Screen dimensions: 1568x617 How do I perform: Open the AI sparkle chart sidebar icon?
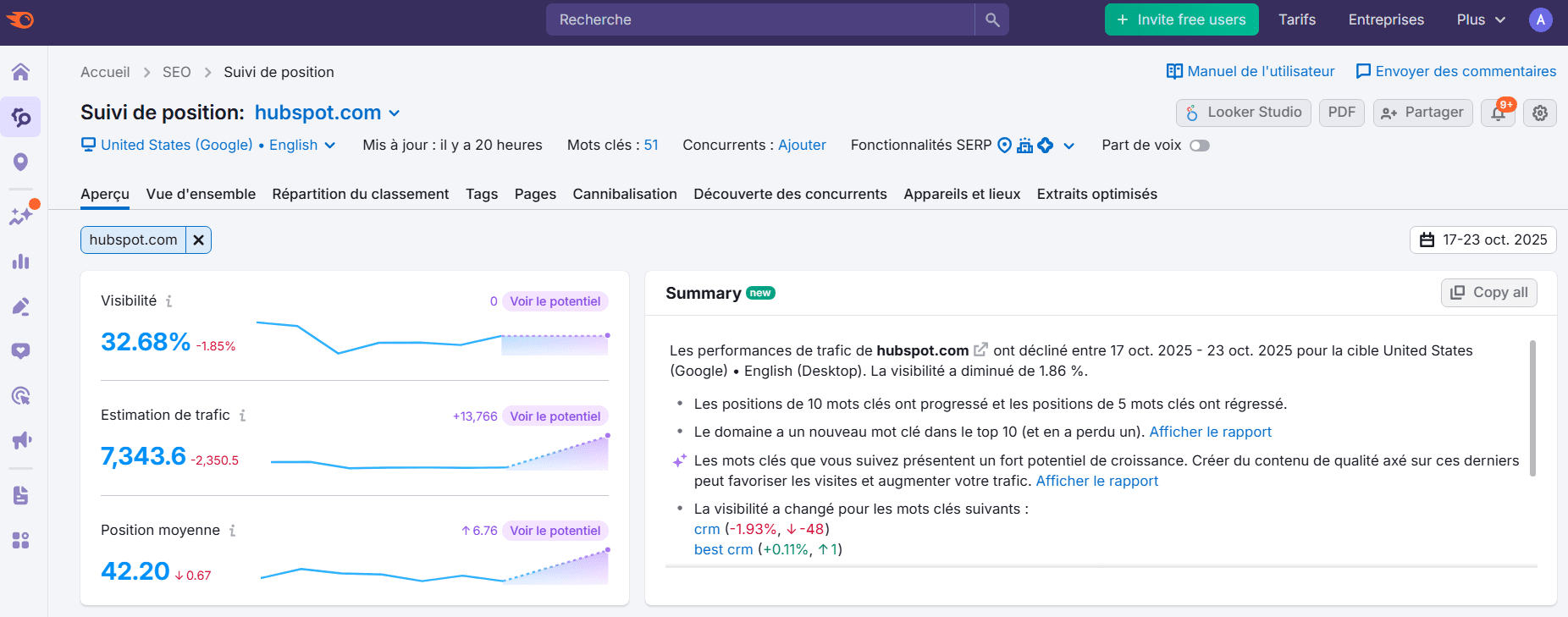(x=21, y=216)
